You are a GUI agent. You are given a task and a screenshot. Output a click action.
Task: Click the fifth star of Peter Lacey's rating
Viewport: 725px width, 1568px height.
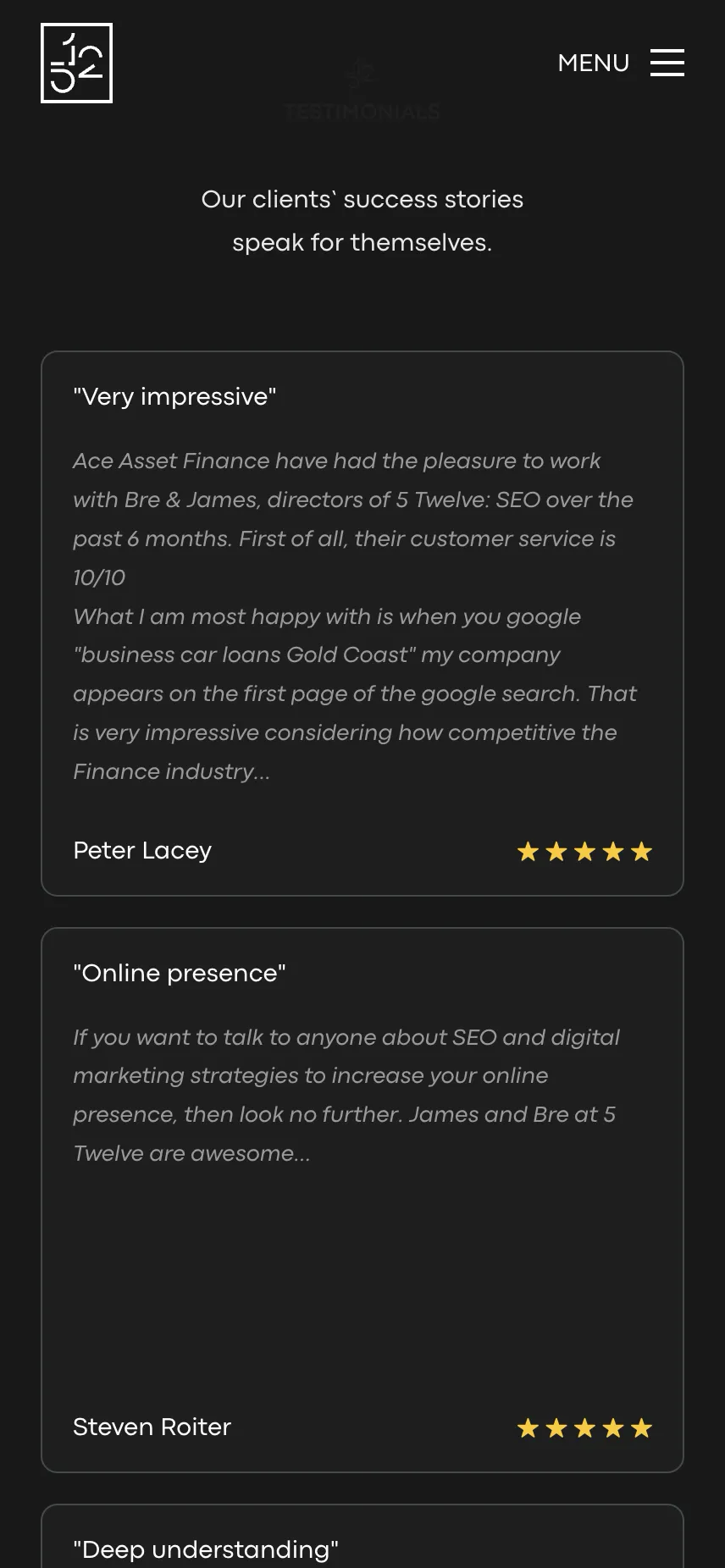click(642, 852)
